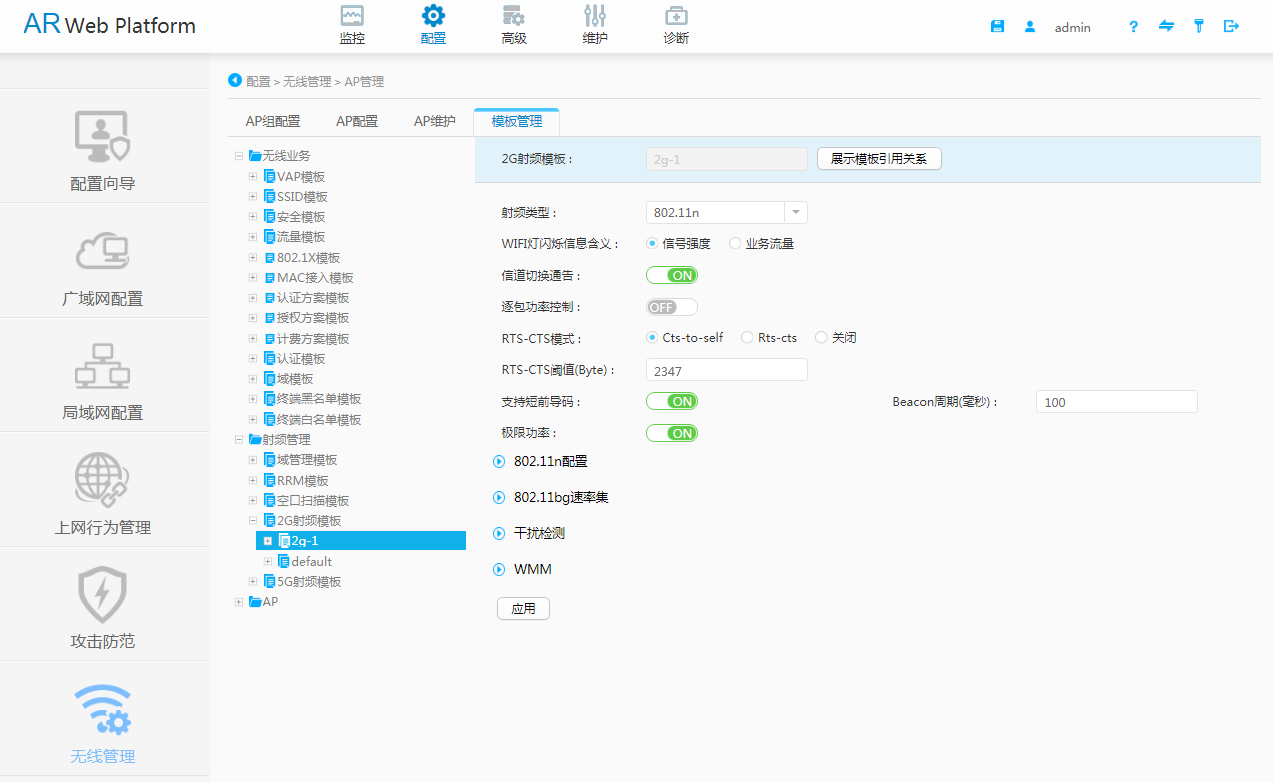
Task: Click Beacon周期 input field
Action: pos(1116,402)
